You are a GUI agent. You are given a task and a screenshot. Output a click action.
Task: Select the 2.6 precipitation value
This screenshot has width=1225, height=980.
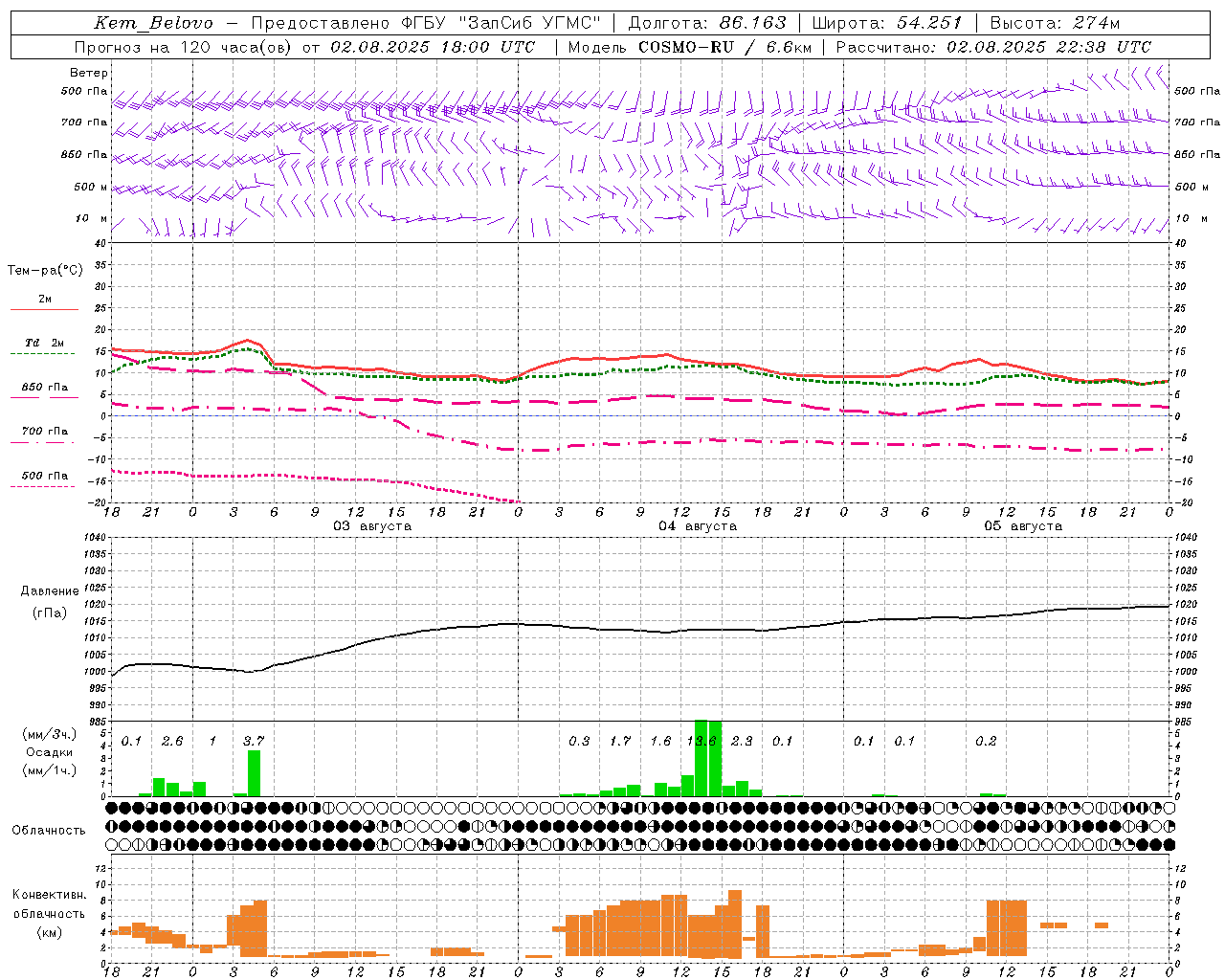172,741
